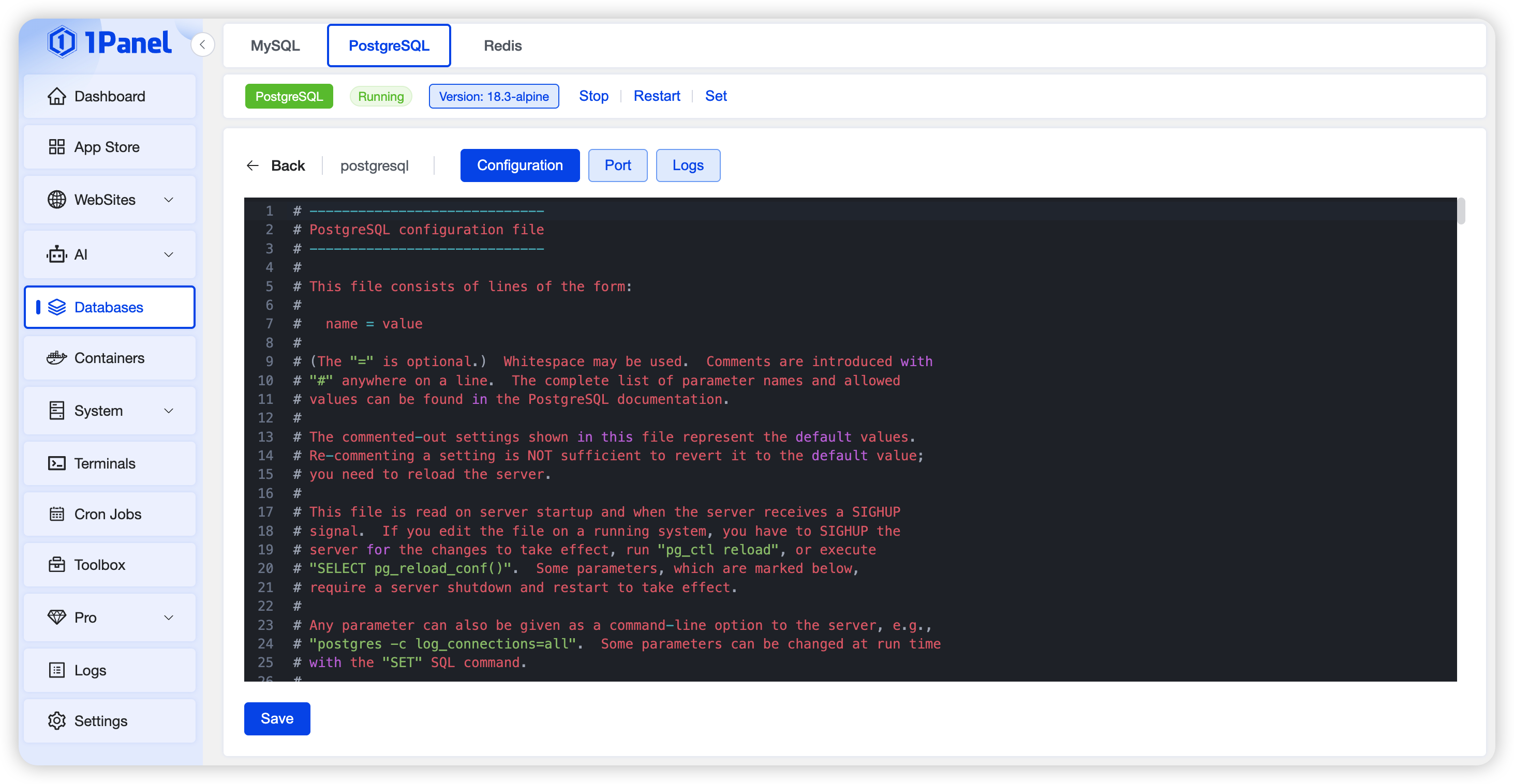The width and height of the screenshot is (1514, 784).
Task: Open the Toolbox briefcase icon
Action: pyautogui.click(x=56, y=564)
